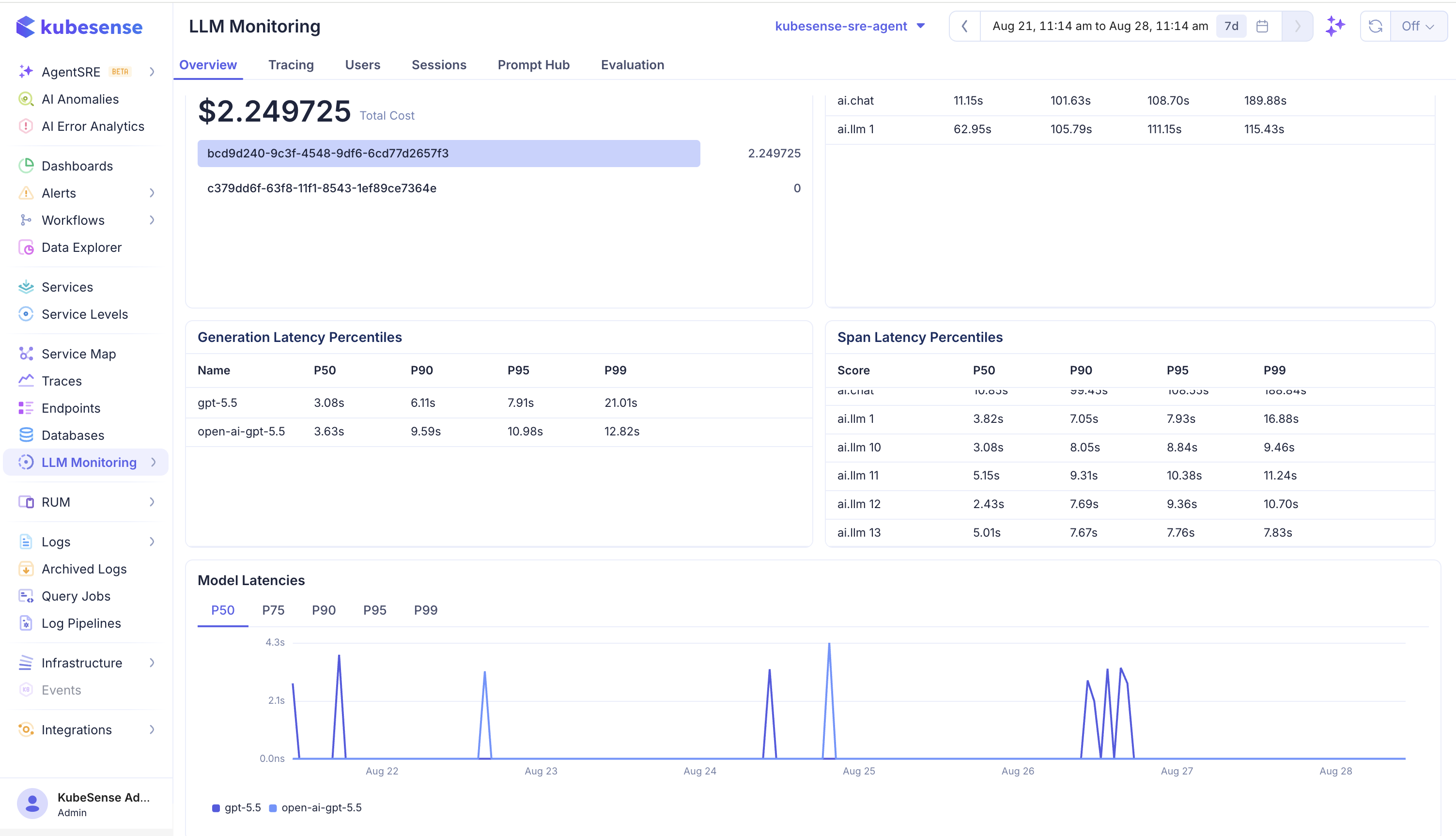Expand the Logs submenu chevron

tap(152, 542)
